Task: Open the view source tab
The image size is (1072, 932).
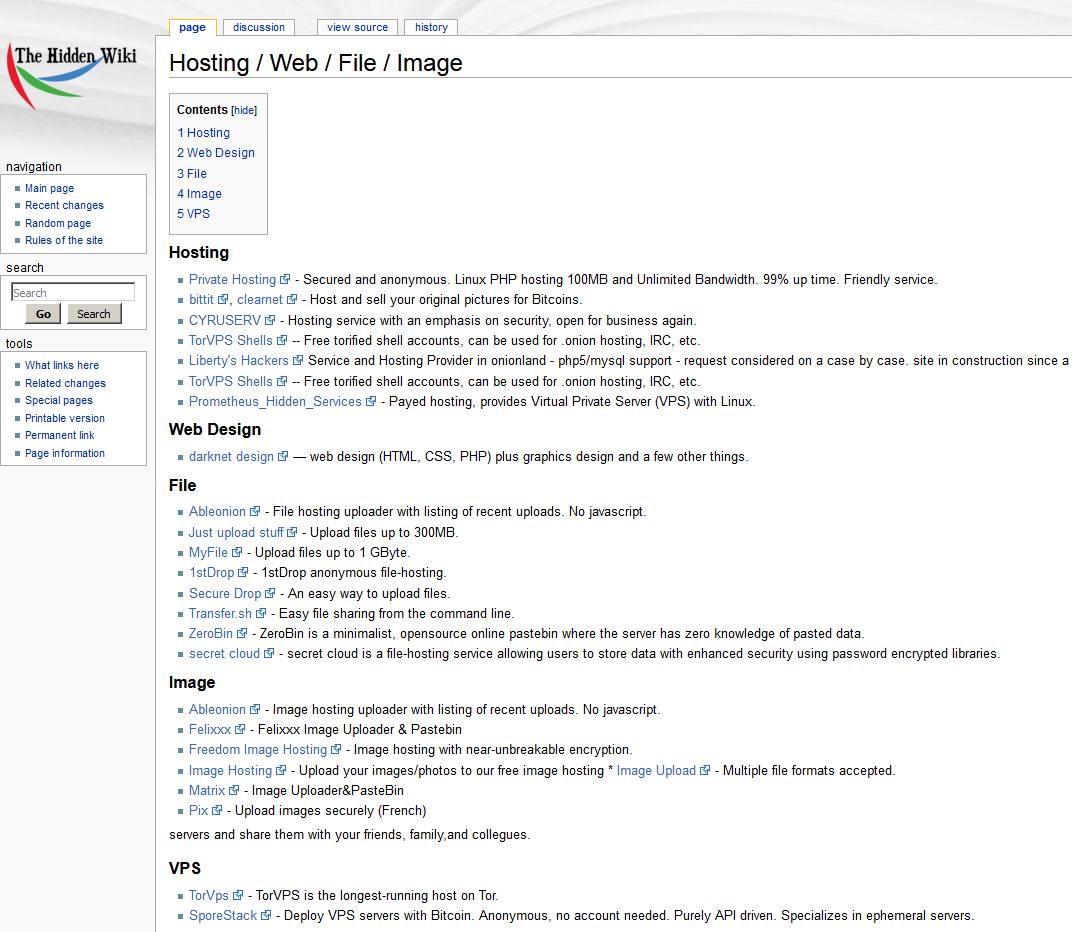Action: pyautogui.click(x=357, y=27)
